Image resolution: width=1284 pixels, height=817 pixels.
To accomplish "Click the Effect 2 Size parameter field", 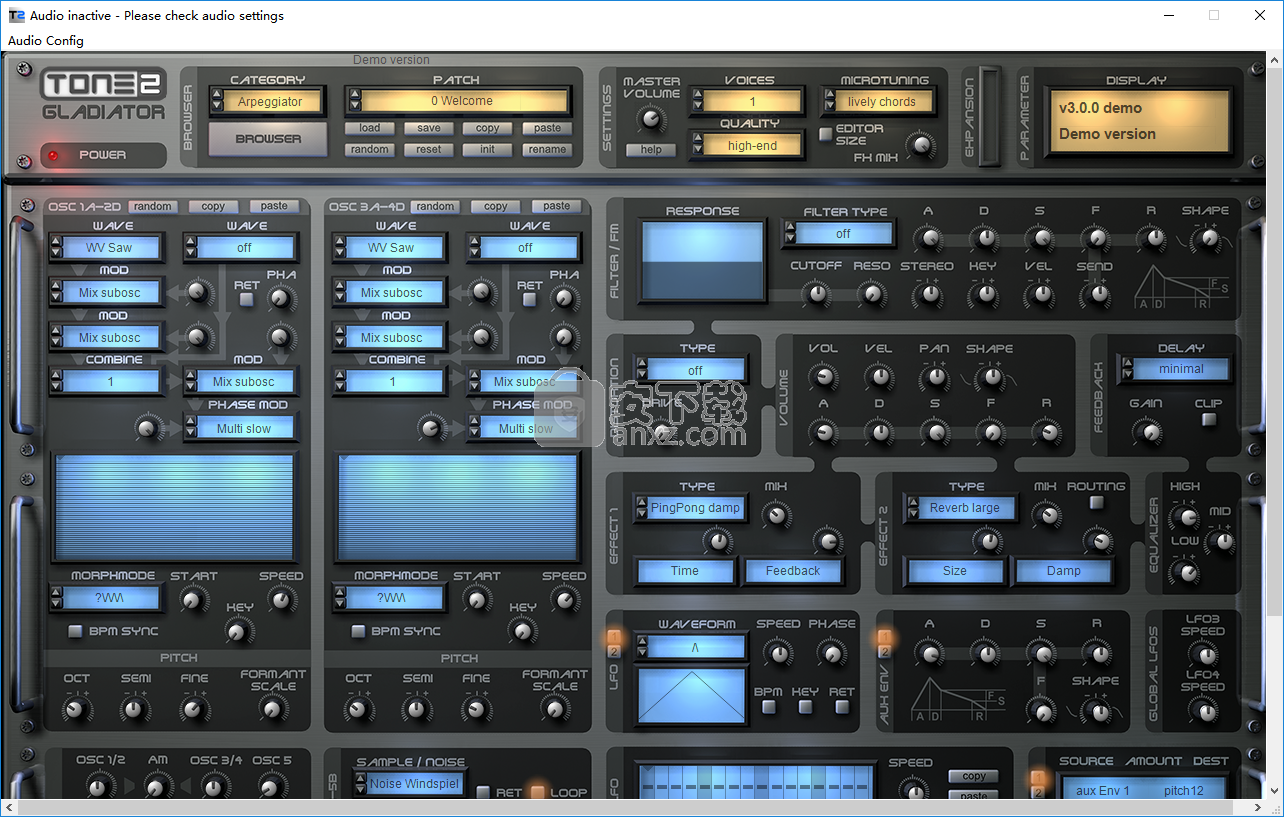I will pyautogui.click(x=955, y=571).
